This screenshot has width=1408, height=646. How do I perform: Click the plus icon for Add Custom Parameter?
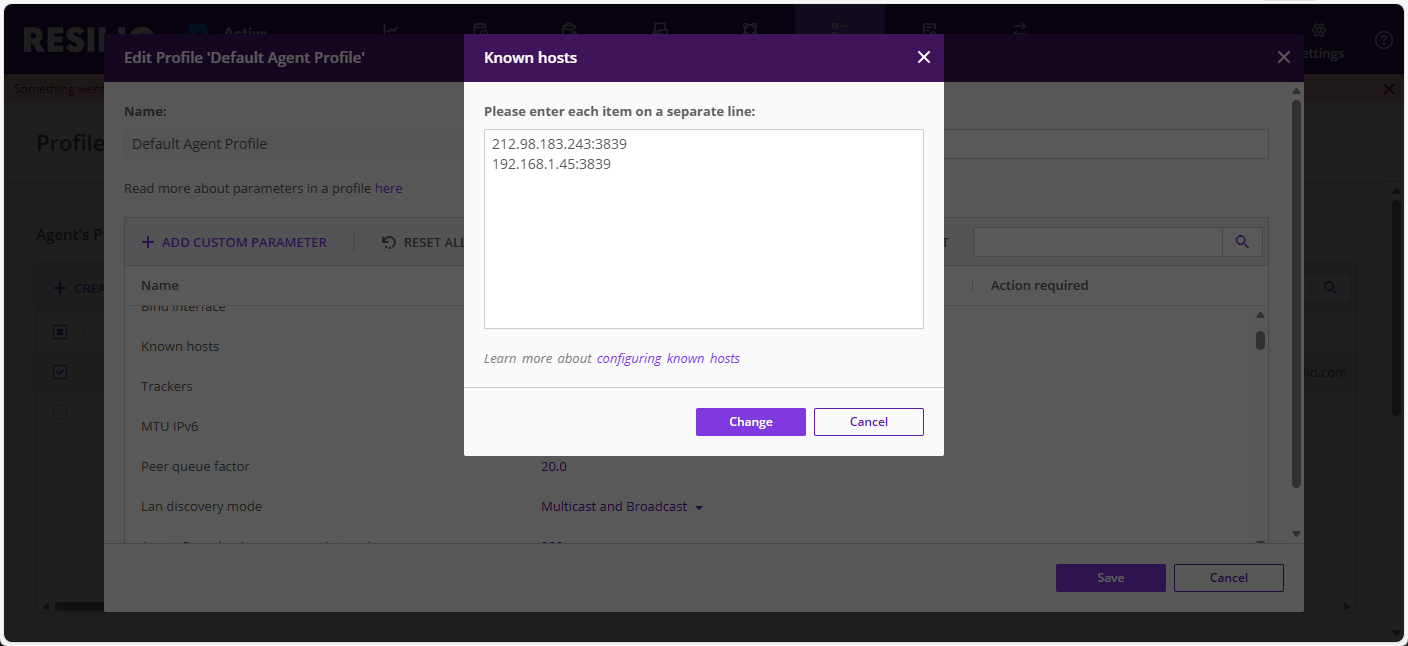[148, 242]
